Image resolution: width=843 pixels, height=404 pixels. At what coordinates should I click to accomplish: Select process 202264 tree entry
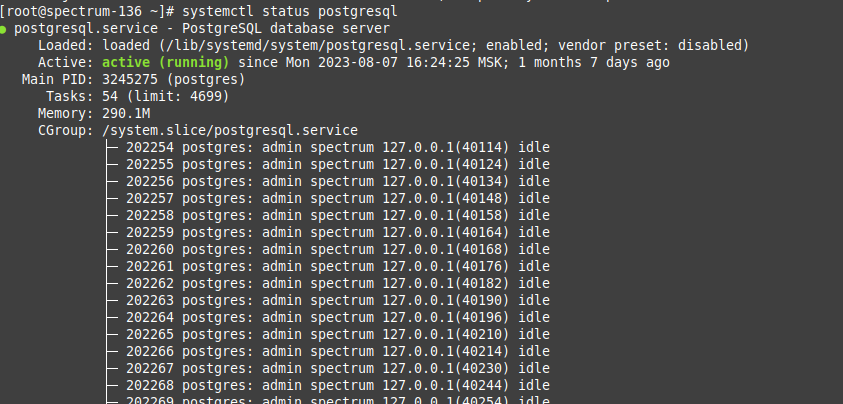point(150,318)
